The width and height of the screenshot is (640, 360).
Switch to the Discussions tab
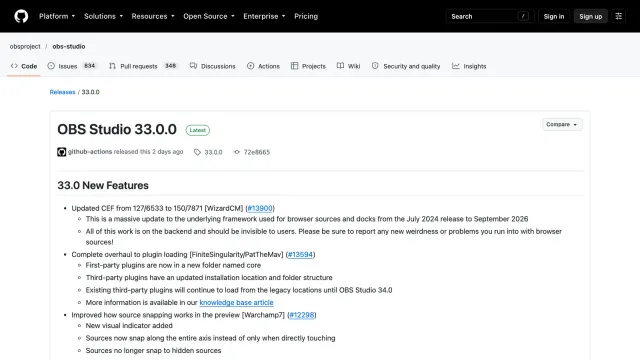tap(212, 66)
